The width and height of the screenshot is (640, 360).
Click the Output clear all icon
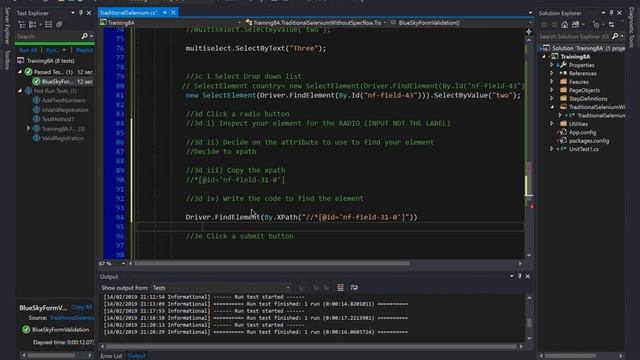pyautogui.click(x=340, y=288)
